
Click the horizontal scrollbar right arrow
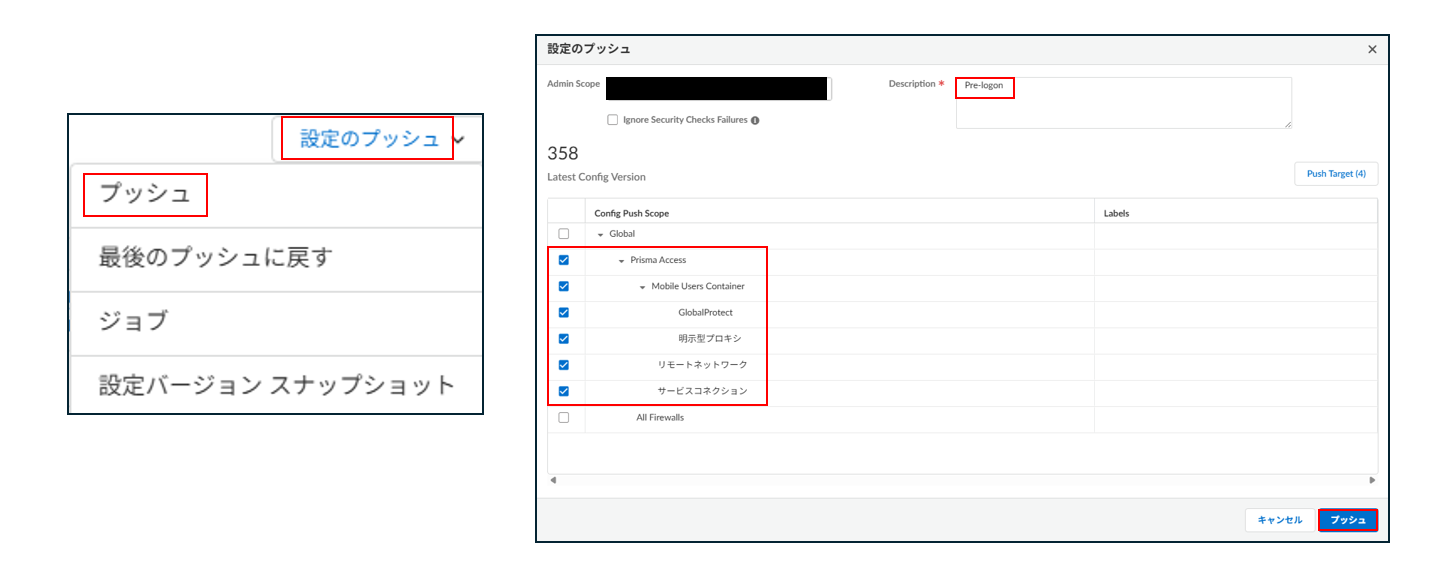tap(1372, 481)
